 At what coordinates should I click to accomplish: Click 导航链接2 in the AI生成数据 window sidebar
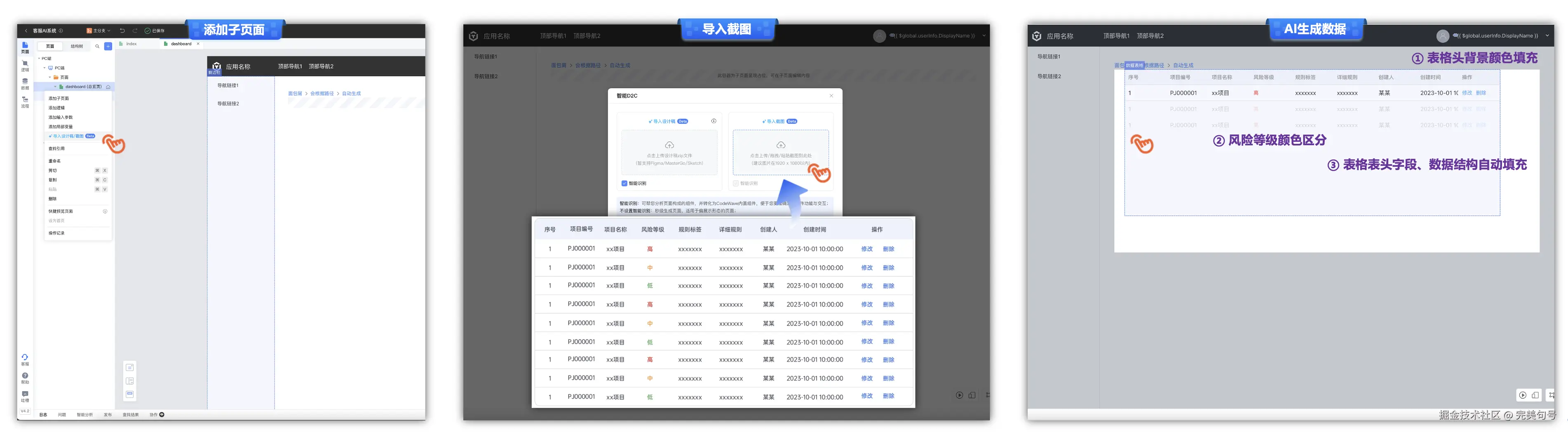point(1049,77)
